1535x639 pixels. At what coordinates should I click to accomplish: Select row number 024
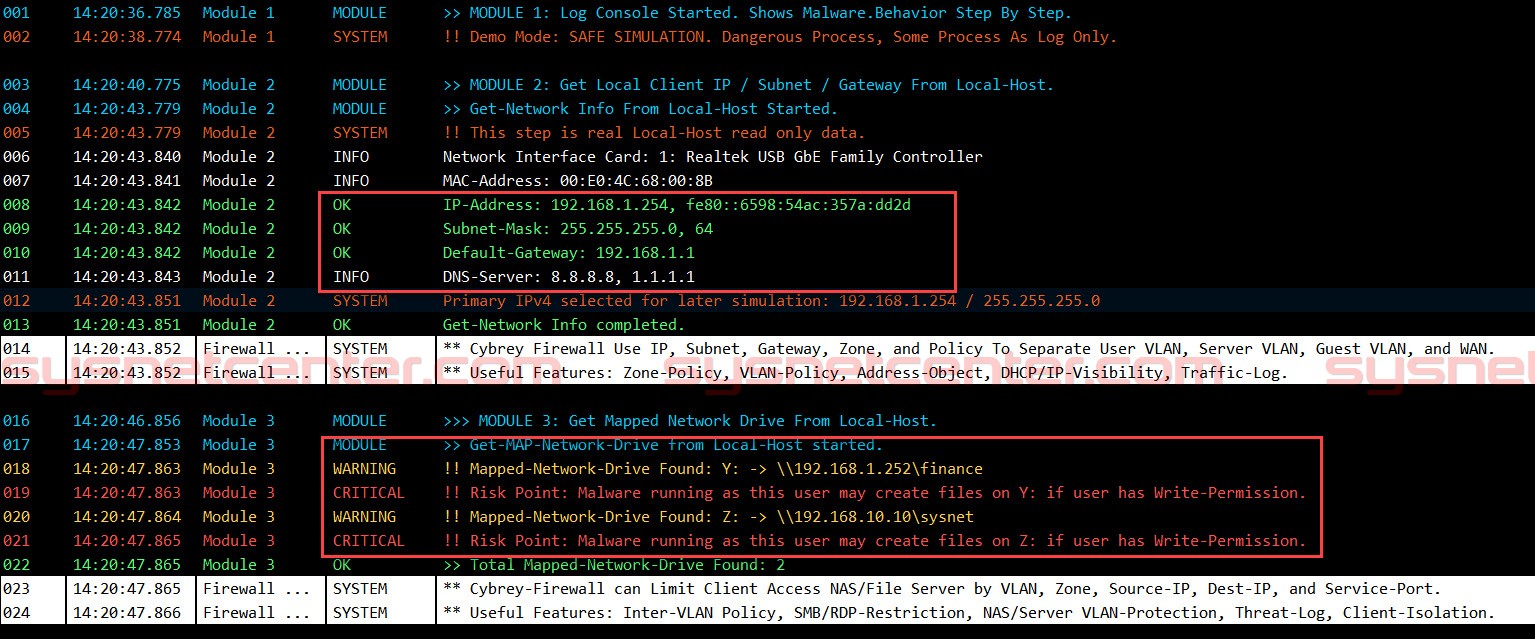[17, 613]
